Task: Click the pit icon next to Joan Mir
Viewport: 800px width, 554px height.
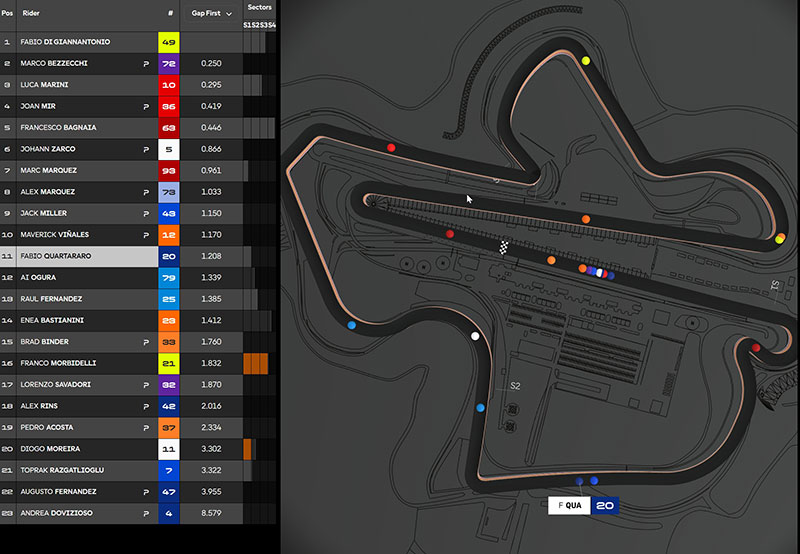Action: click(146, 106)
